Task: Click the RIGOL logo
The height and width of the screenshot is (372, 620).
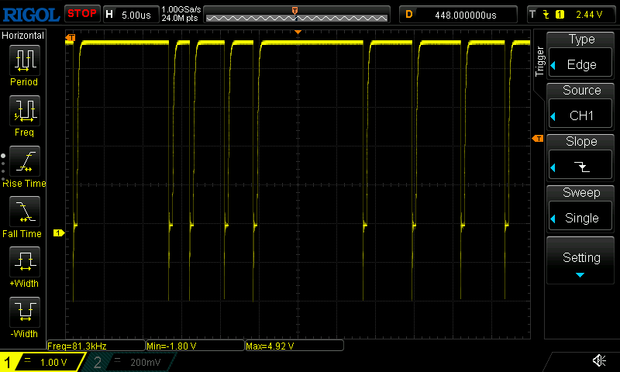Action: 31,15
